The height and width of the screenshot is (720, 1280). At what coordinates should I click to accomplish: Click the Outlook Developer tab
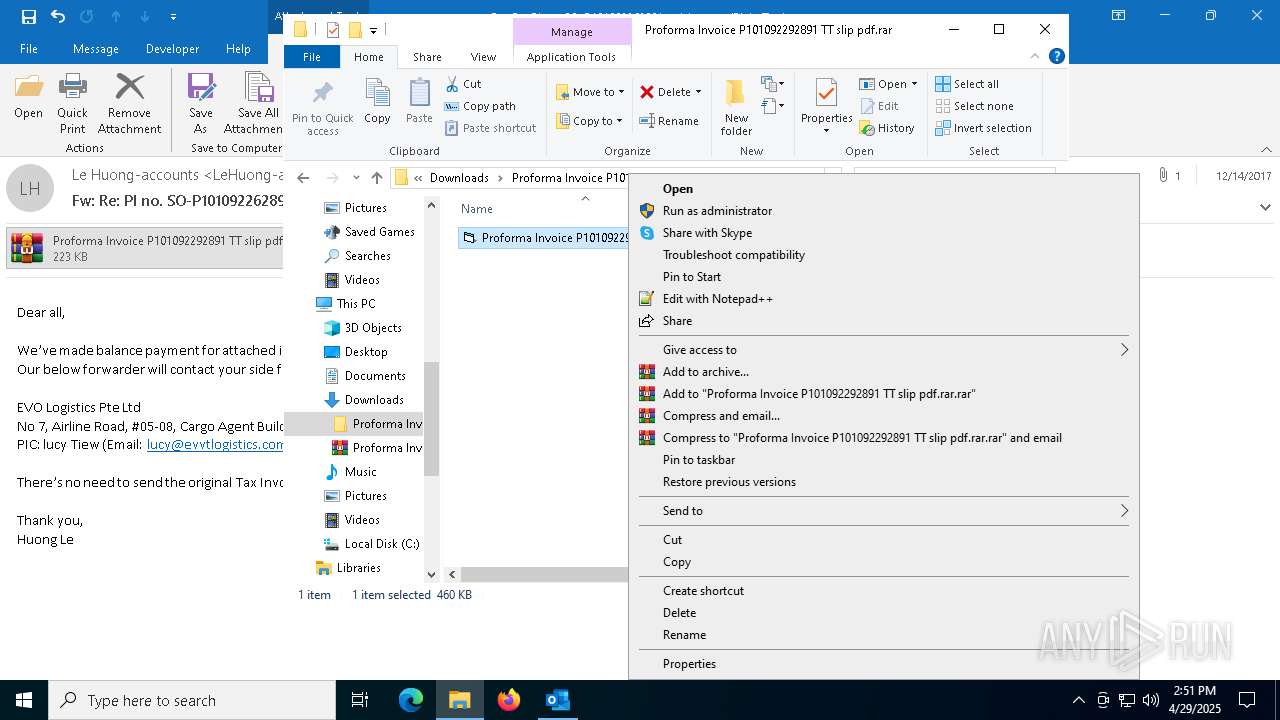click(x=172, y=48)
